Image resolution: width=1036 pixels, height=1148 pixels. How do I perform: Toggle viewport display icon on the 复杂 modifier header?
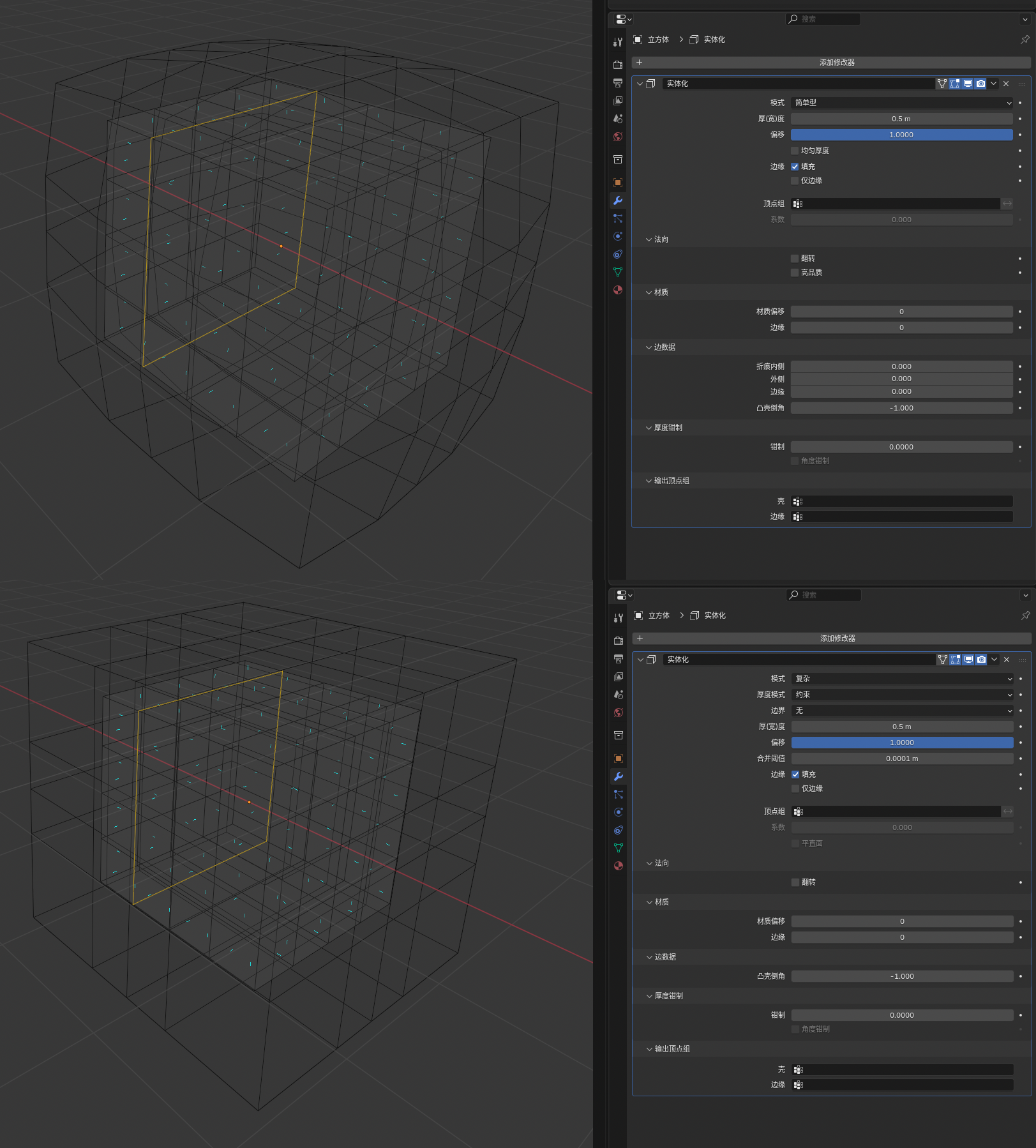pyautogui.click(x=968, y=660)
